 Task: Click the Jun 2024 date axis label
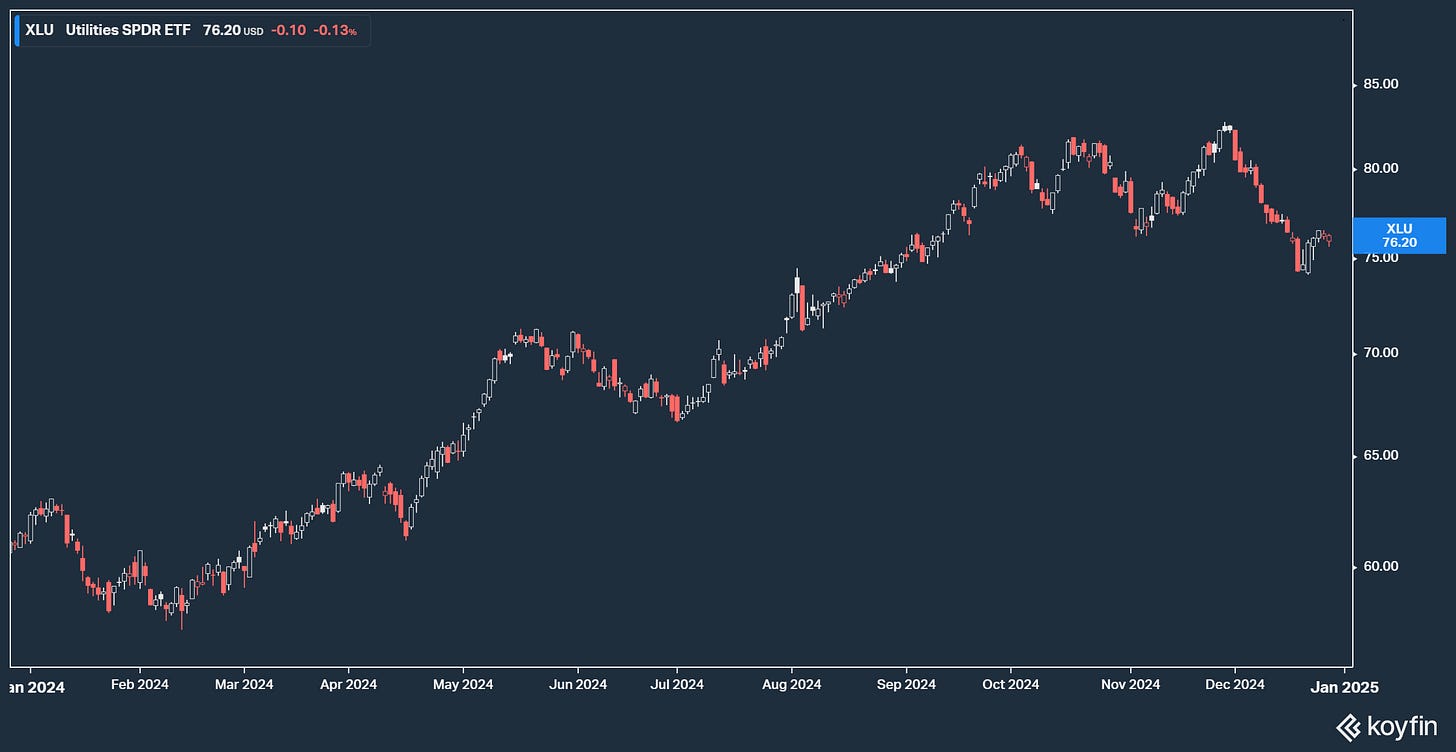[578, 685]
